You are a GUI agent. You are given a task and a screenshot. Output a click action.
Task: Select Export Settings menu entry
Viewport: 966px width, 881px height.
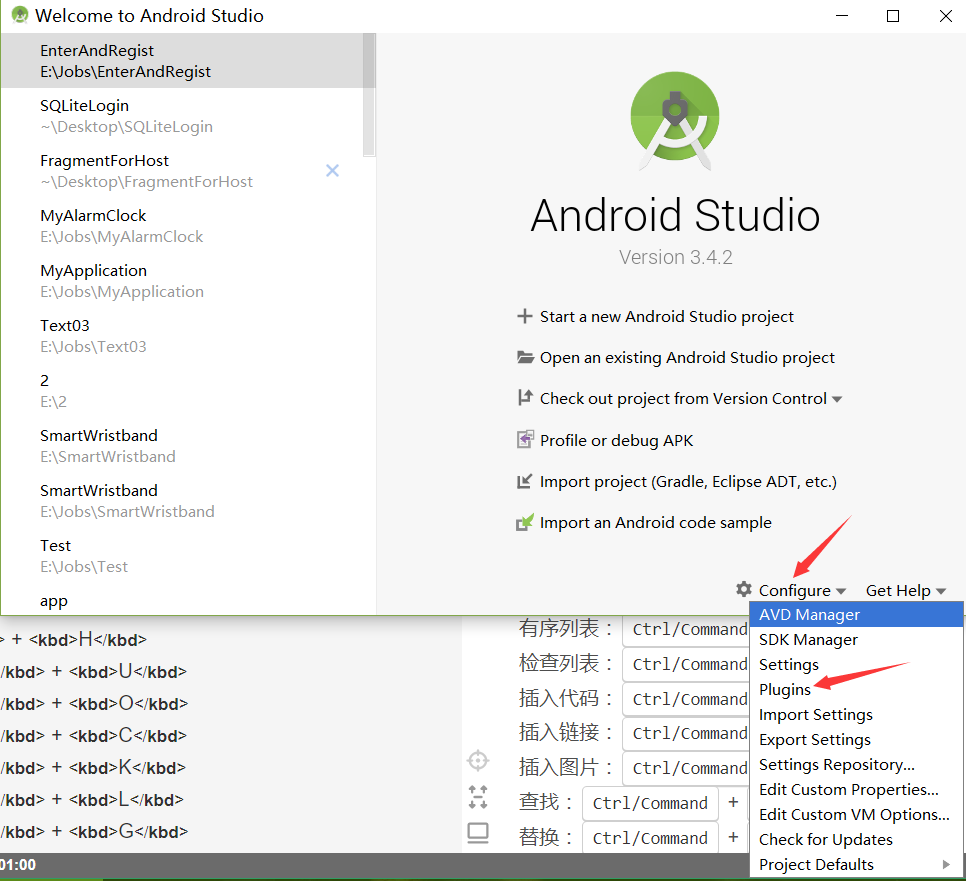(856, 739)
